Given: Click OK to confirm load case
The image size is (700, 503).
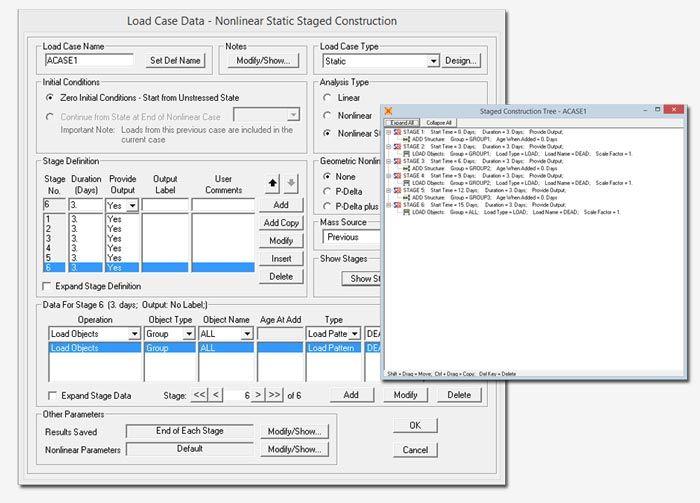Looking at the screenshot, I should click(415, 425).
